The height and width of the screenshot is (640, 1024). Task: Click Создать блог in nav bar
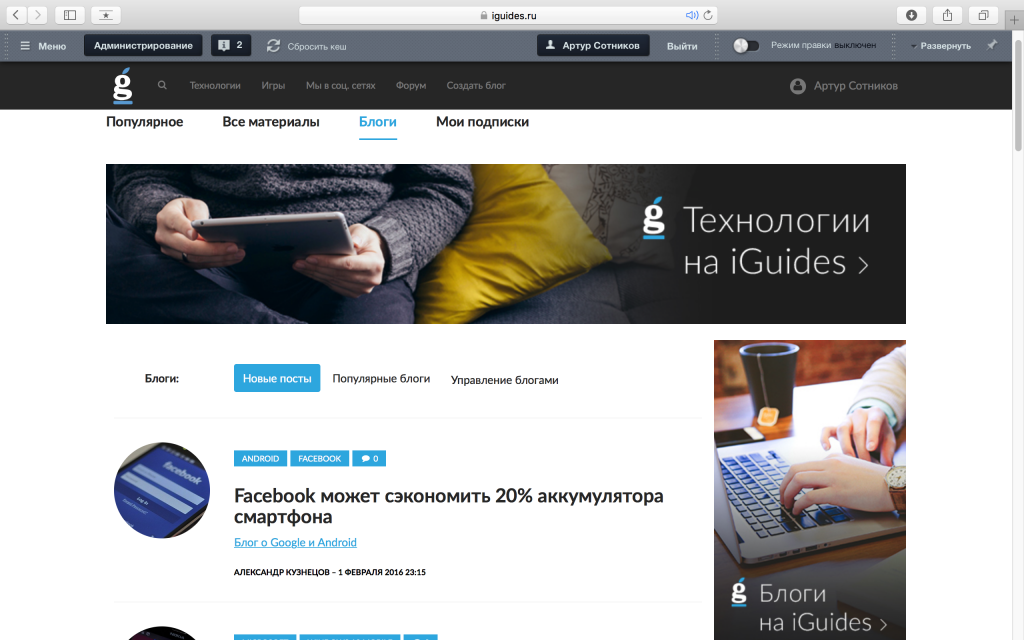tap(476, 85)
